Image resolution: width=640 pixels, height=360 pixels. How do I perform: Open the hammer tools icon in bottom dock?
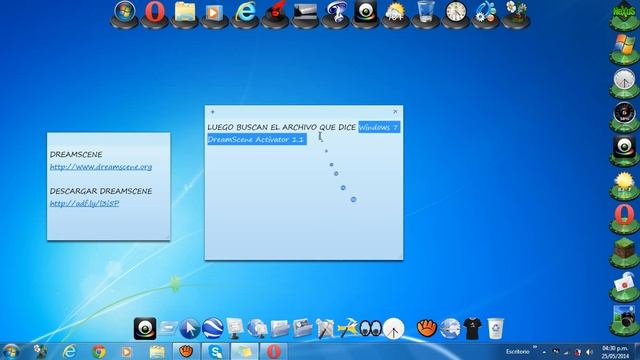click(347, 329)
